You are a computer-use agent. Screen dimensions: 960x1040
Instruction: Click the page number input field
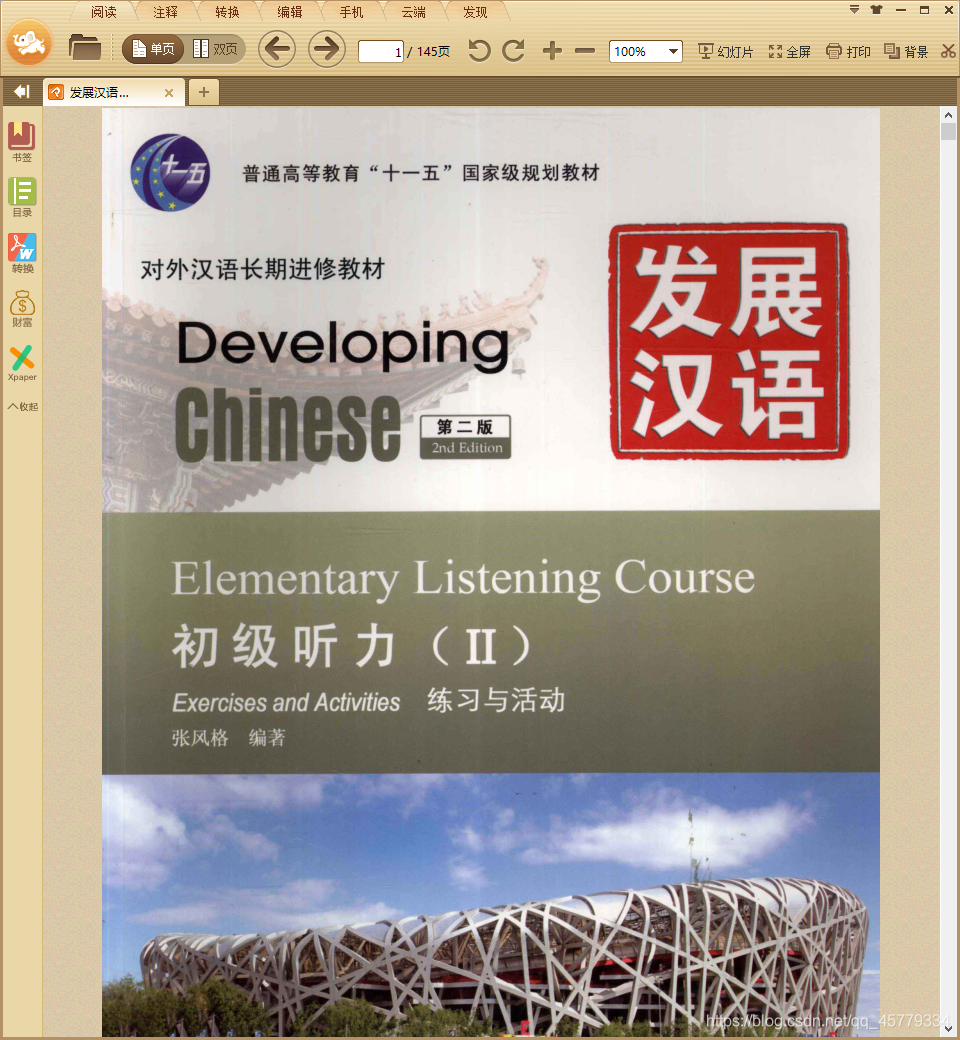point(381,52)
